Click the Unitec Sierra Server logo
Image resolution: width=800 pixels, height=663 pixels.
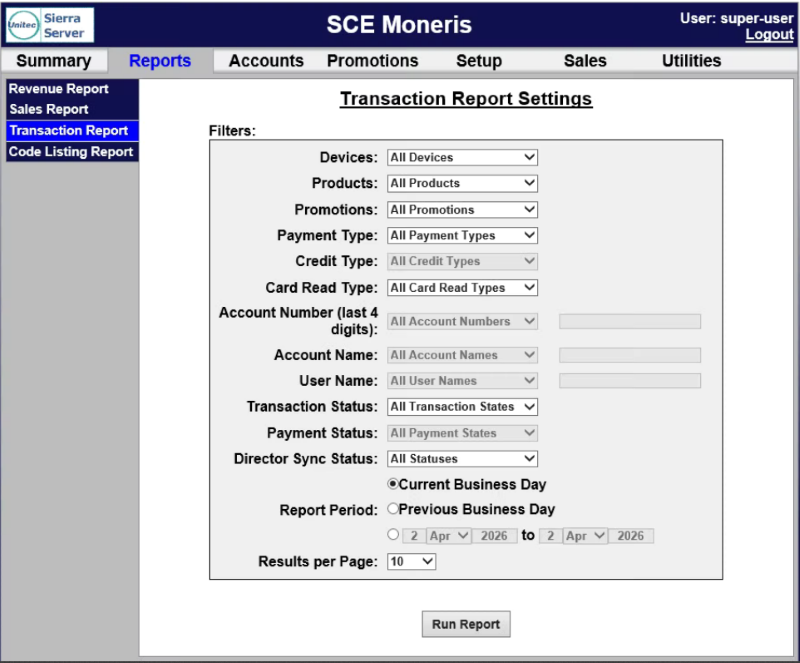pos(50,25)
